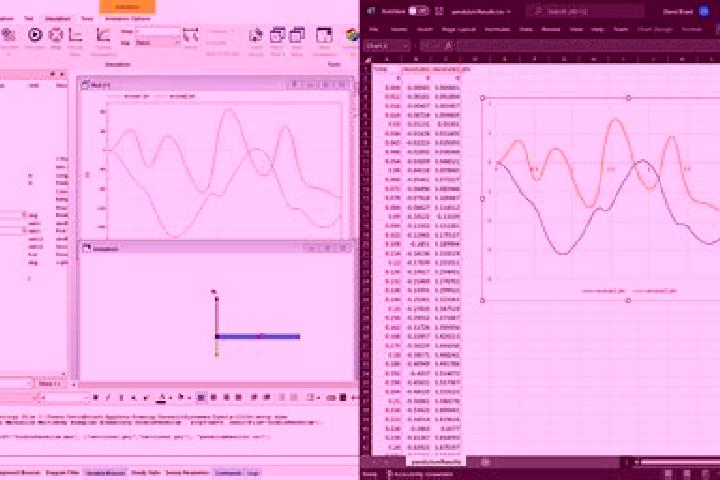Click the italic icon in Dymola command toolbar
Screen dimensions: 720x480
108,397
